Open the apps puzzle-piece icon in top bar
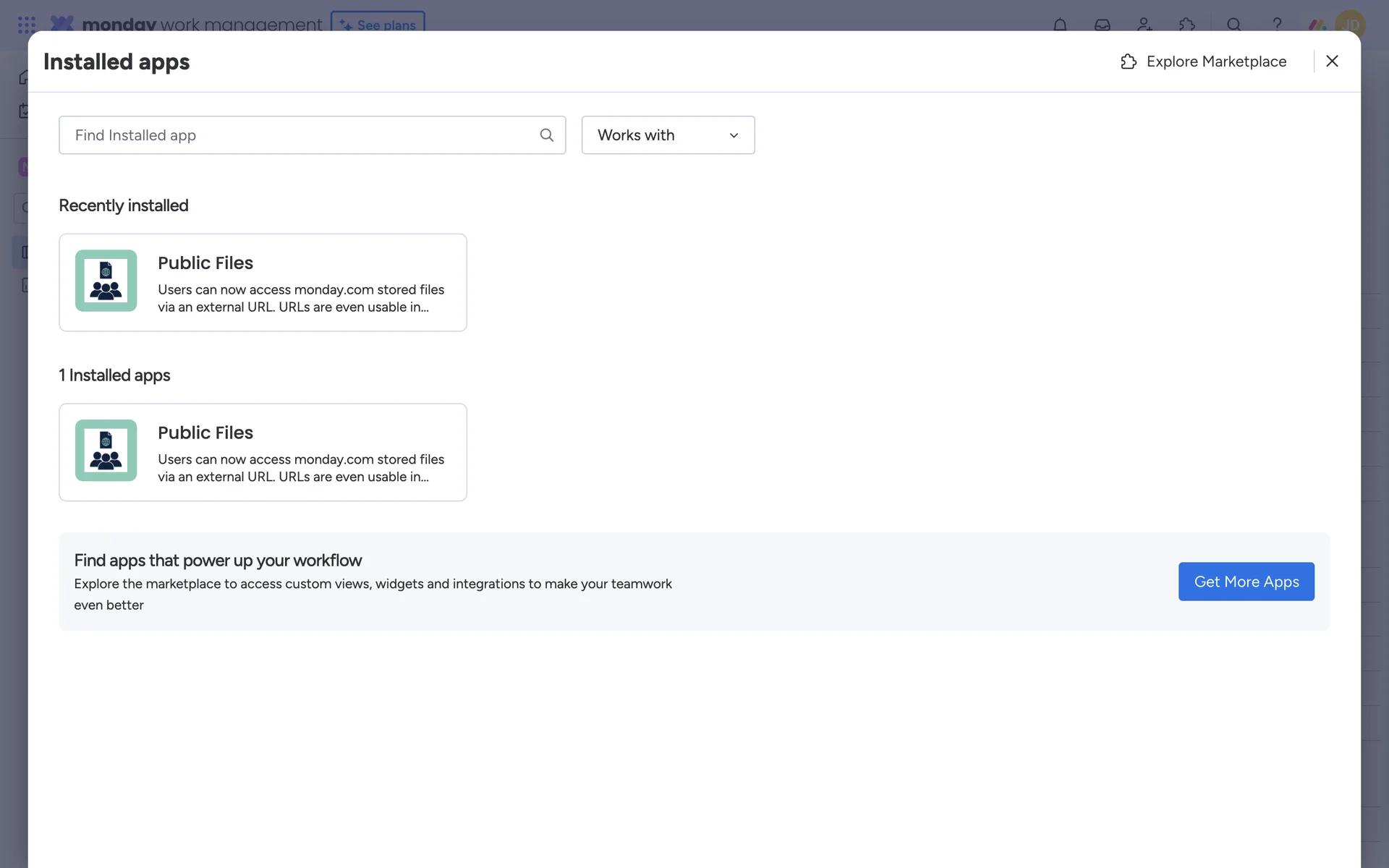 tap(1186, 25)
